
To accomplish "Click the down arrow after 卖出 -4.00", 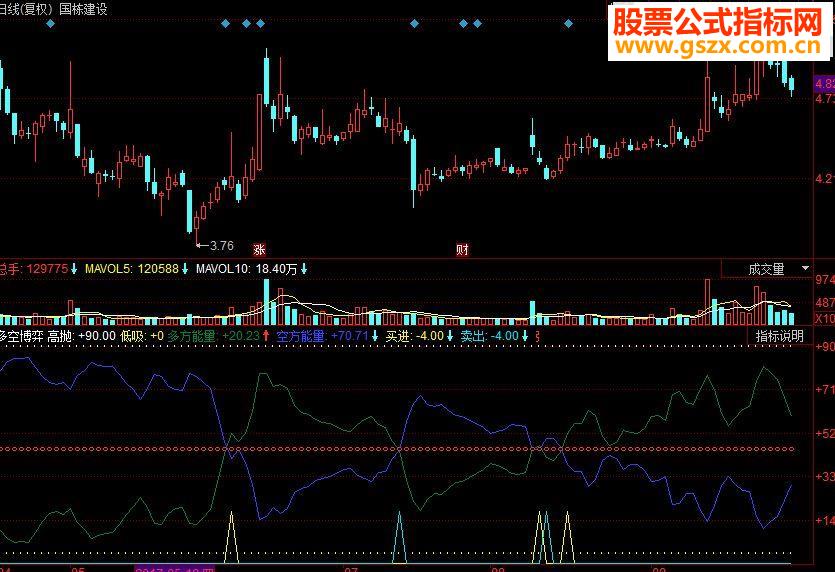I will 525,336.
